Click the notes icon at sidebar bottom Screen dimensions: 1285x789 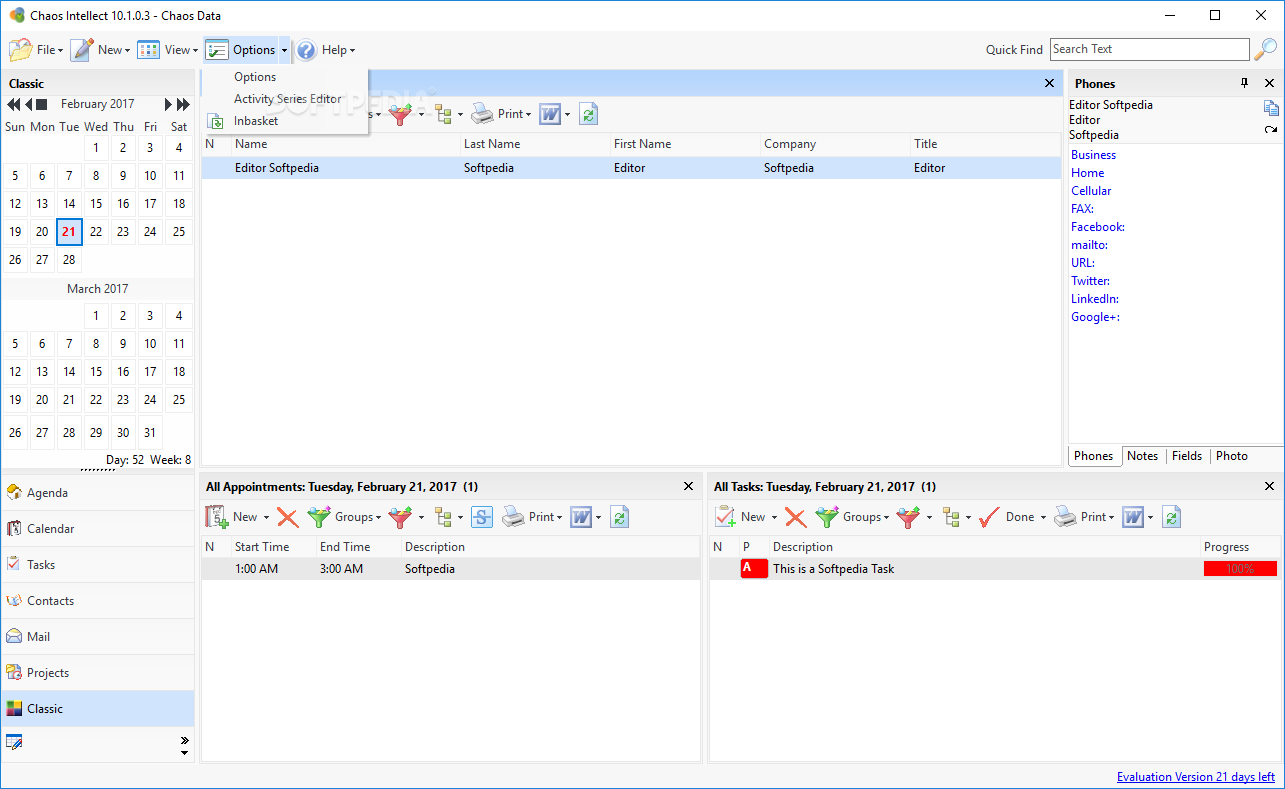(14, 742)
